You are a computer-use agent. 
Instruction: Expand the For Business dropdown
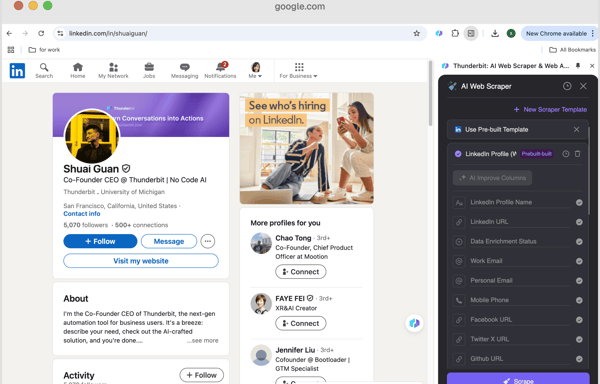(x=298, y=71)
